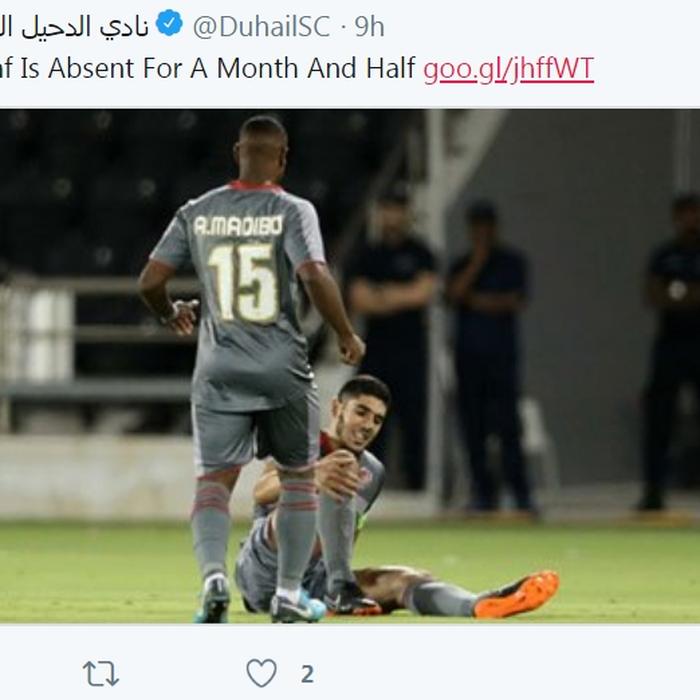Click the number 15 jersey in the photo
Image resolution: width=700 pixels, height=700 pixels.
click(243, 283)
